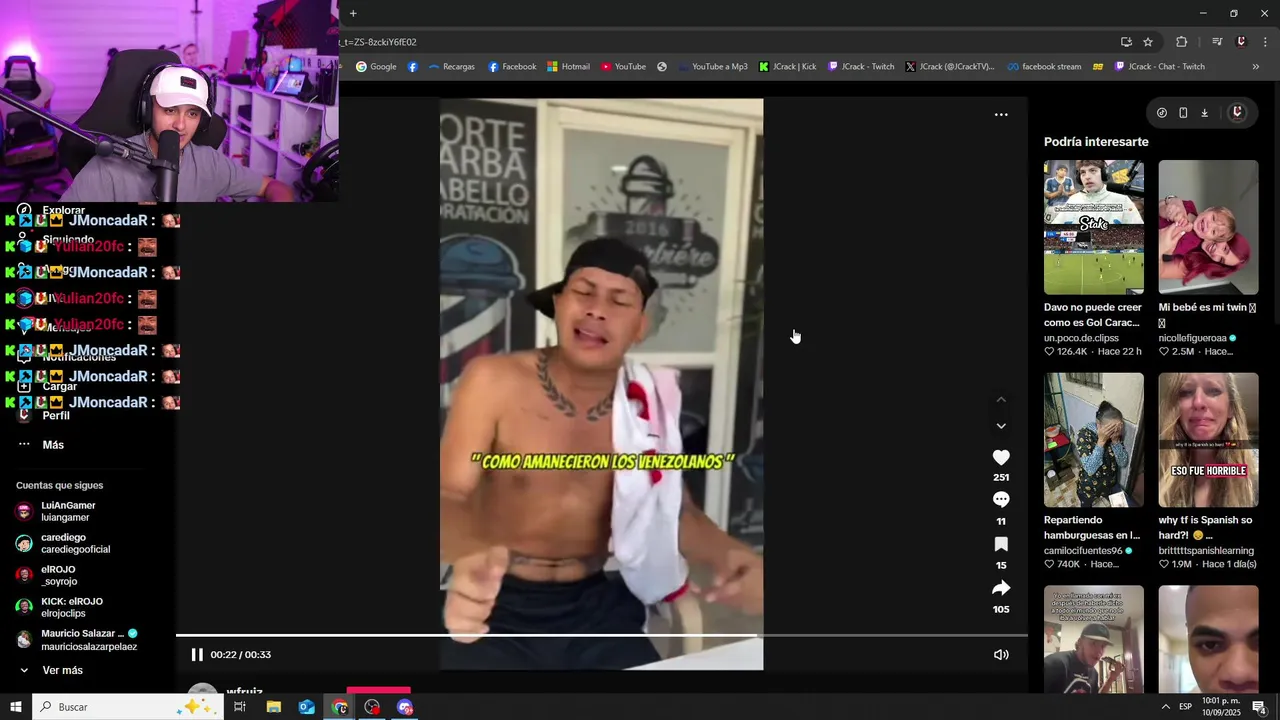
Task: Bookmark this page with the star icon
Action: (x=1148, y=42)
